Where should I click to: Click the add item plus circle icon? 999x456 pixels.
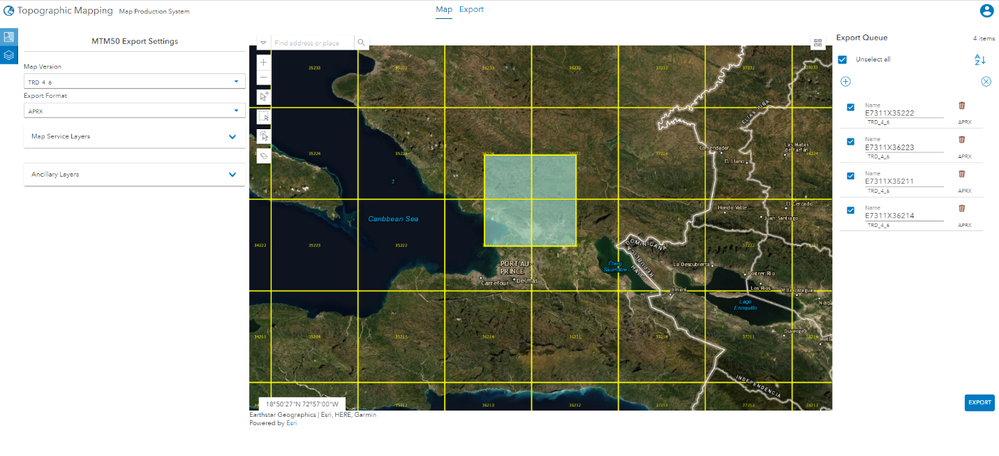(845, 82)
